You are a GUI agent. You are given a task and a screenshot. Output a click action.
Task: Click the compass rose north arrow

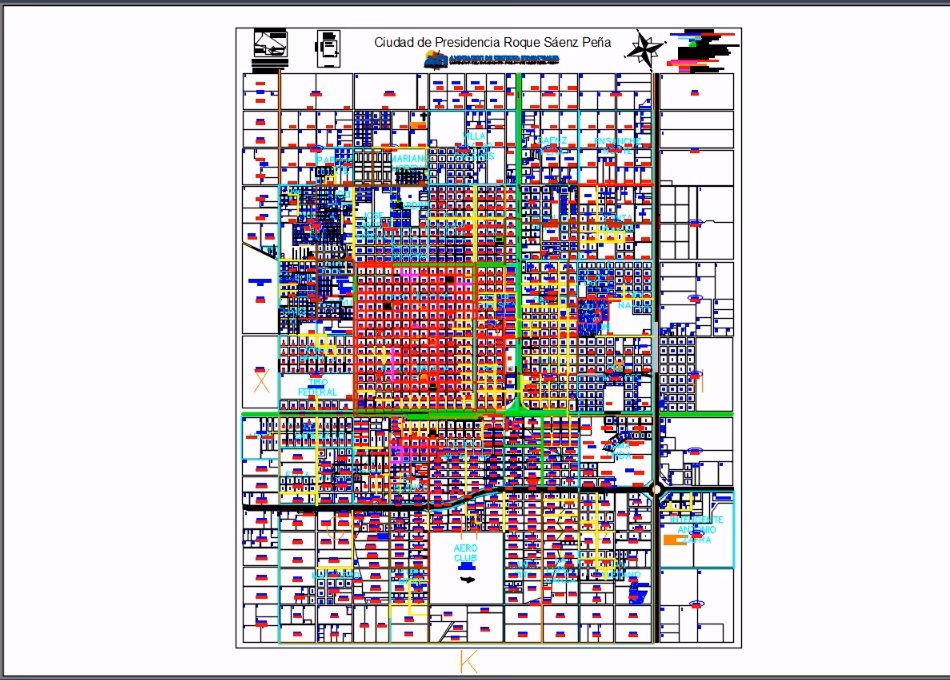645,47
